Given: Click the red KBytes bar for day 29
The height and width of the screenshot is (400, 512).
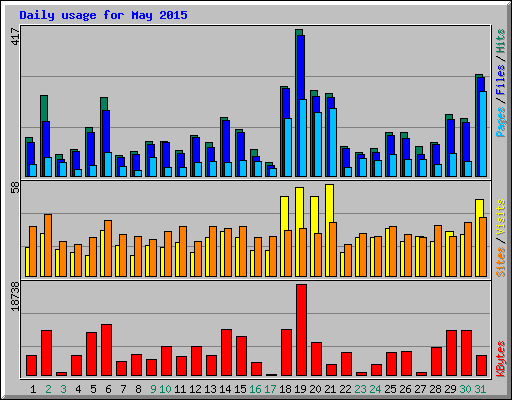Looking at the screenshot, I should coord(451,353).
